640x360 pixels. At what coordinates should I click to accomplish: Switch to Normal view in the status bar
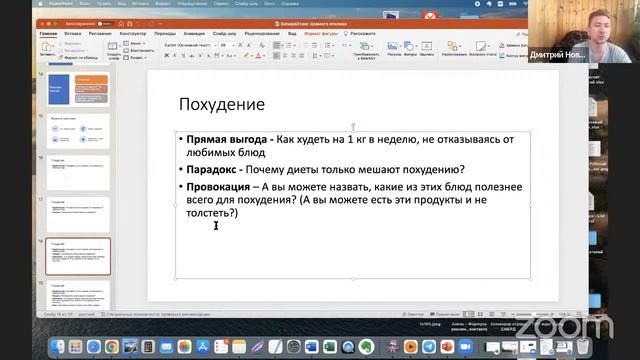(469, 314)
